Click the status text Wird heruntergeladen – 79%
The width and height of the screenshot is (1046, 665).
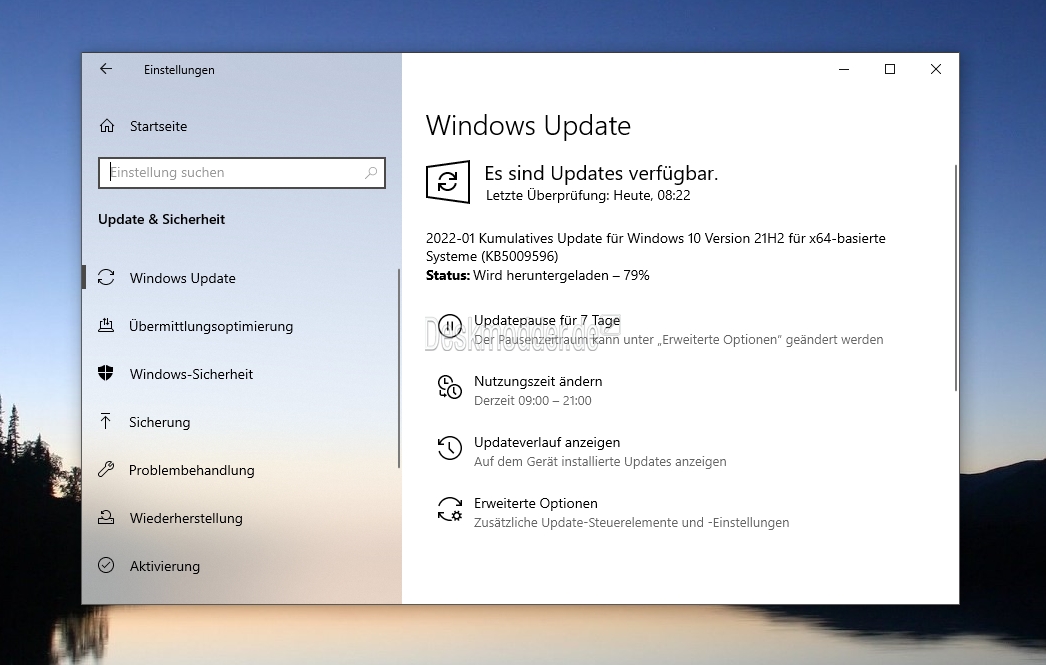561,275
